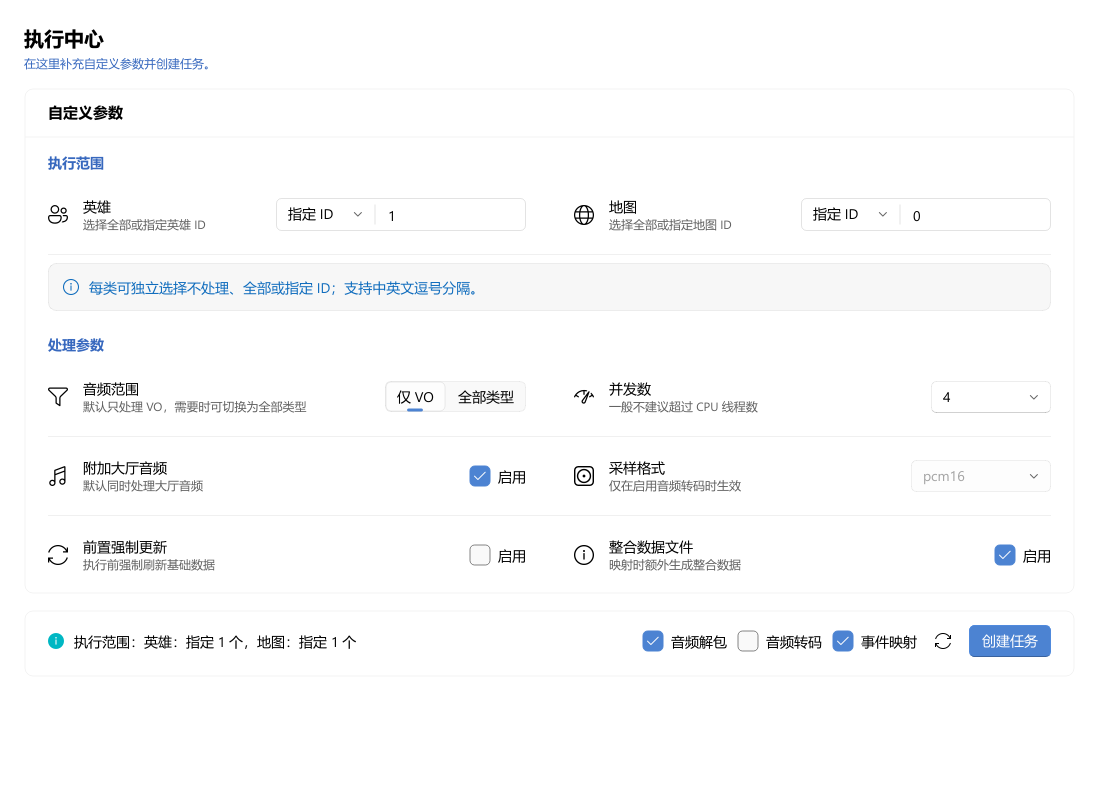Click the 执行范围 section heading
This screenshot has width=1099, height=811.
[x=76, y=163]
